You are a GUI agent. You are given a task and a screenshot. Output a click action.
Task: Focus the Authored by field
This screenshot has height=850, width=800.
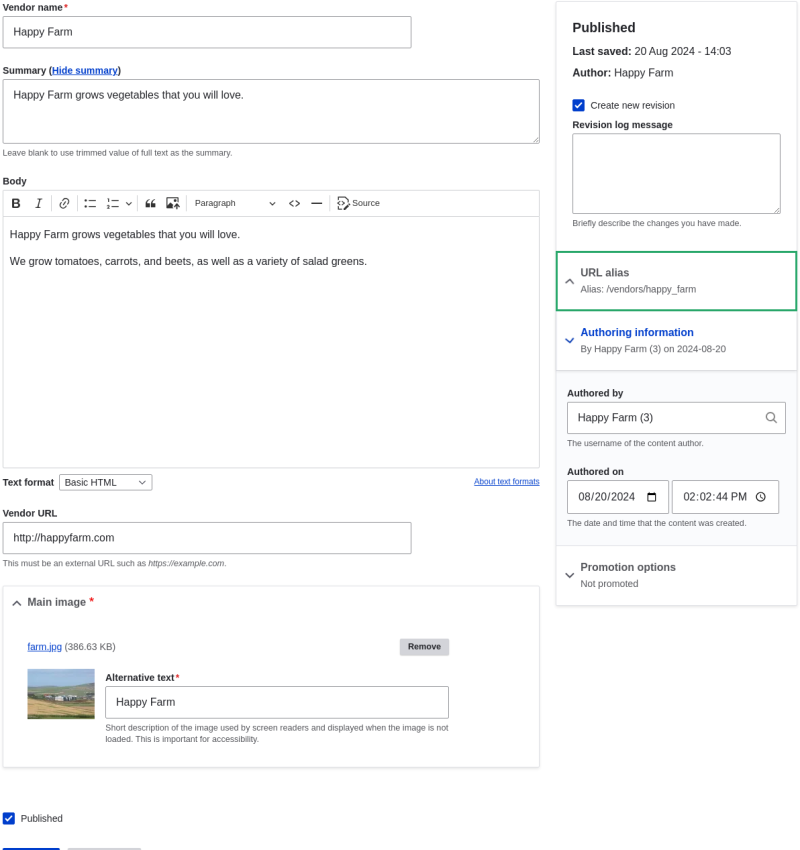(x=676, y=418)
